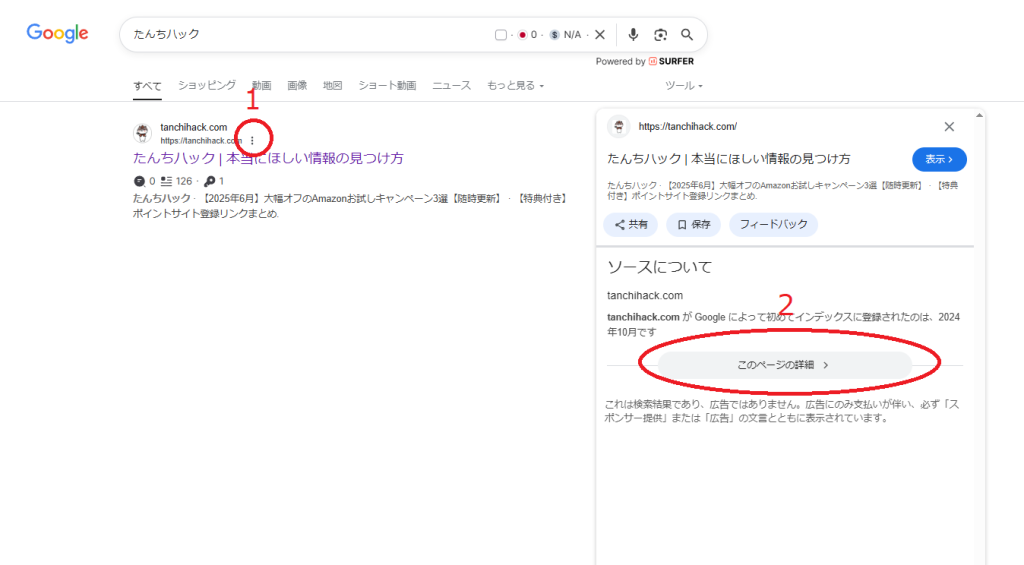Visit the site with the blue 表示 button
Screen dimensions: 1024x565
click(939, 159)
